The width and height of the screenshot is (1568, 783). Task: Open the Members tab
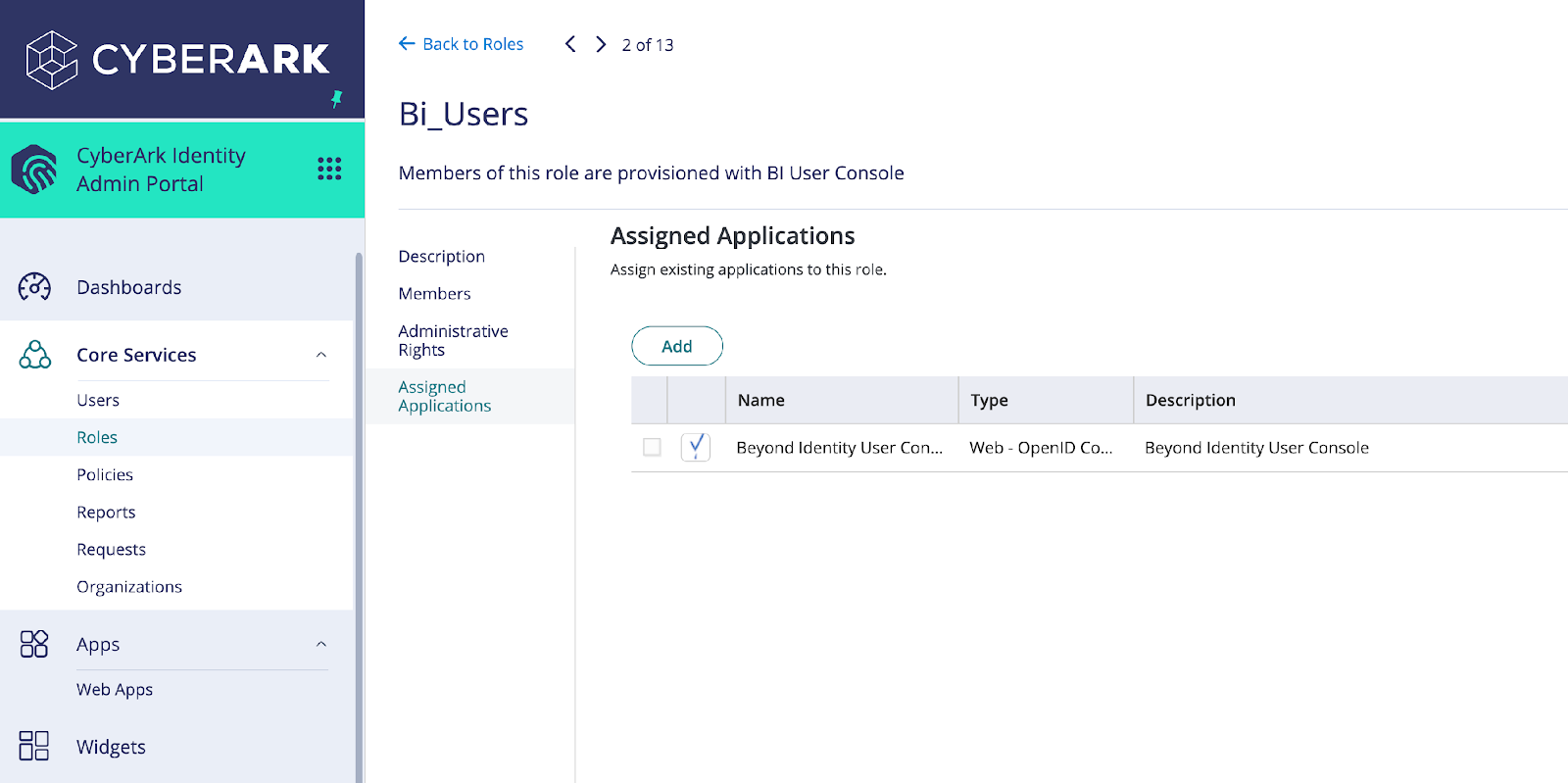tap(434, 294)
